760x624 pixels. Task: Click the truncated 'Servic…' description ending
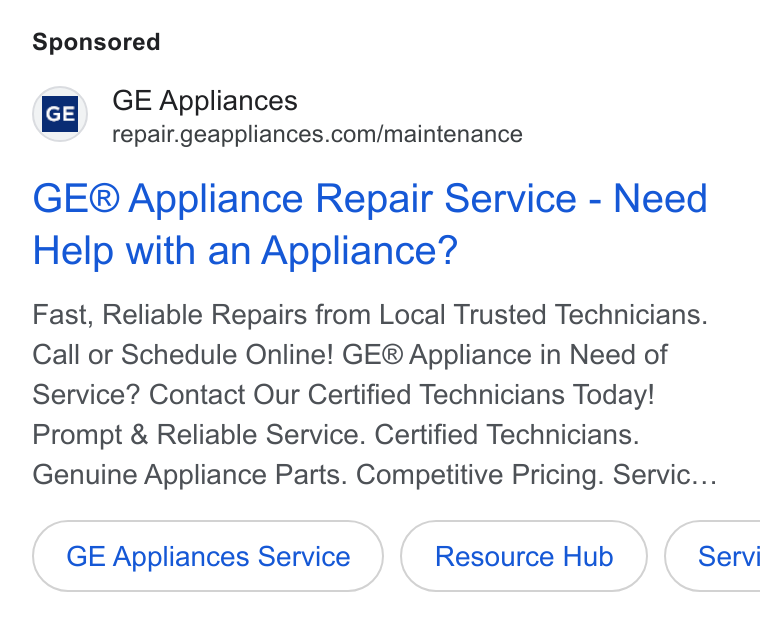point(665,474)
